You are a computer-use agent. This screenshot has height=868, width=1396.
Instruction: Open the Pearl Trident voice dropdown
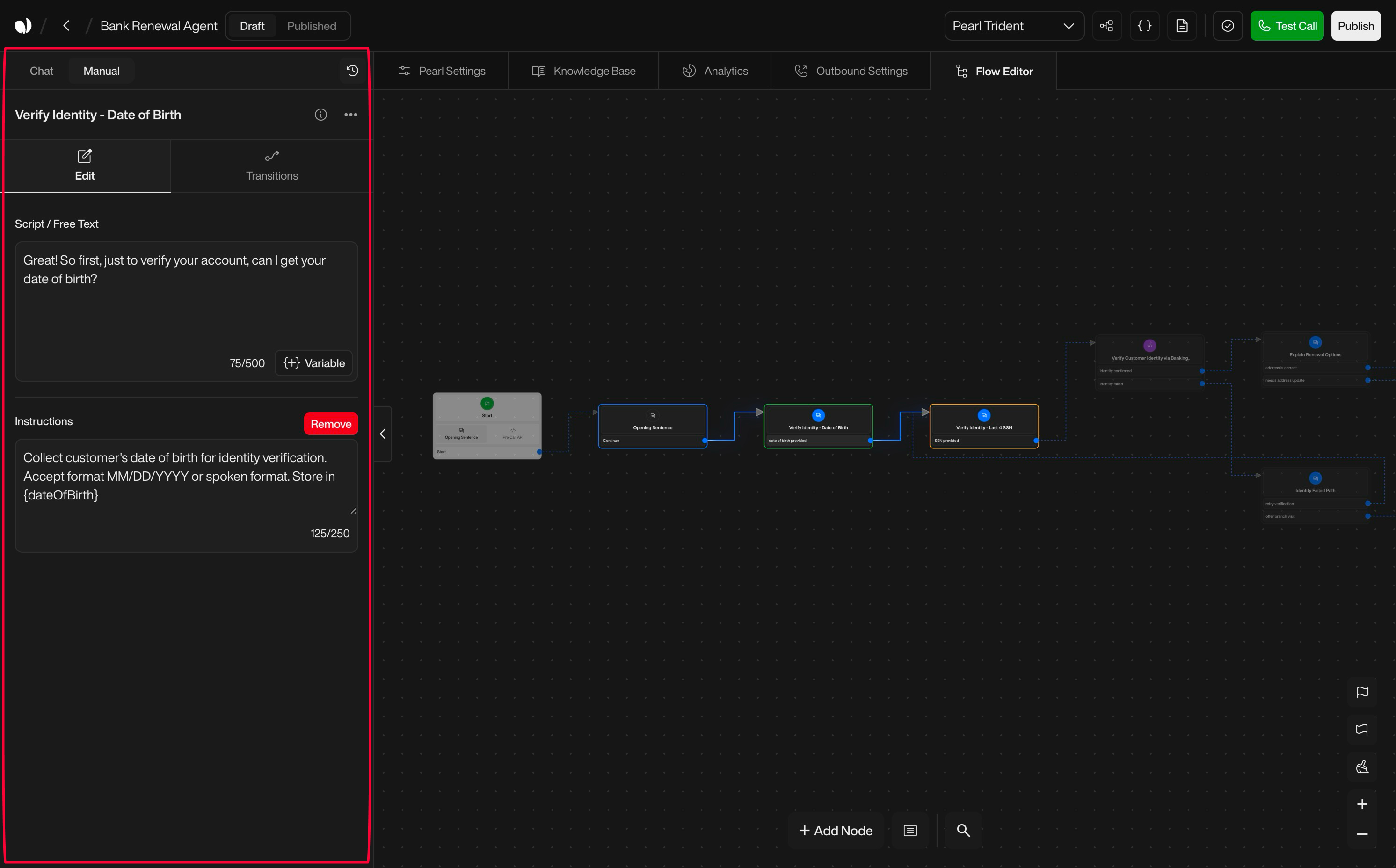tap(1014, 25)
